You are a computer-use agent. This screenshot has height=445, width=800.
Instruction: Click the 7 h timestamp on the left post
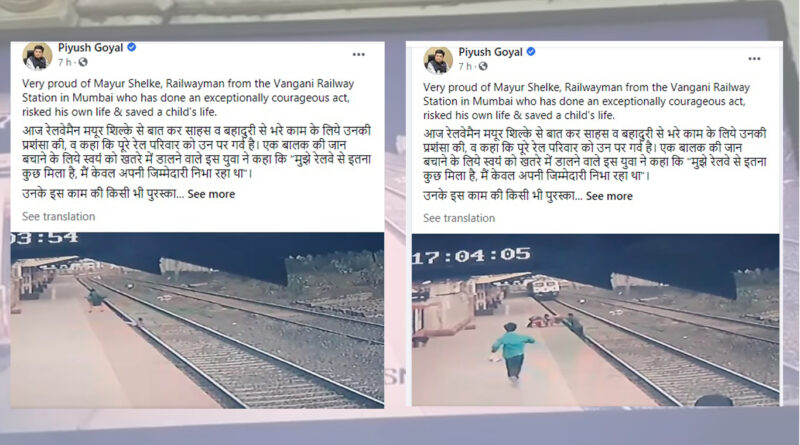(x=64, y=62)
